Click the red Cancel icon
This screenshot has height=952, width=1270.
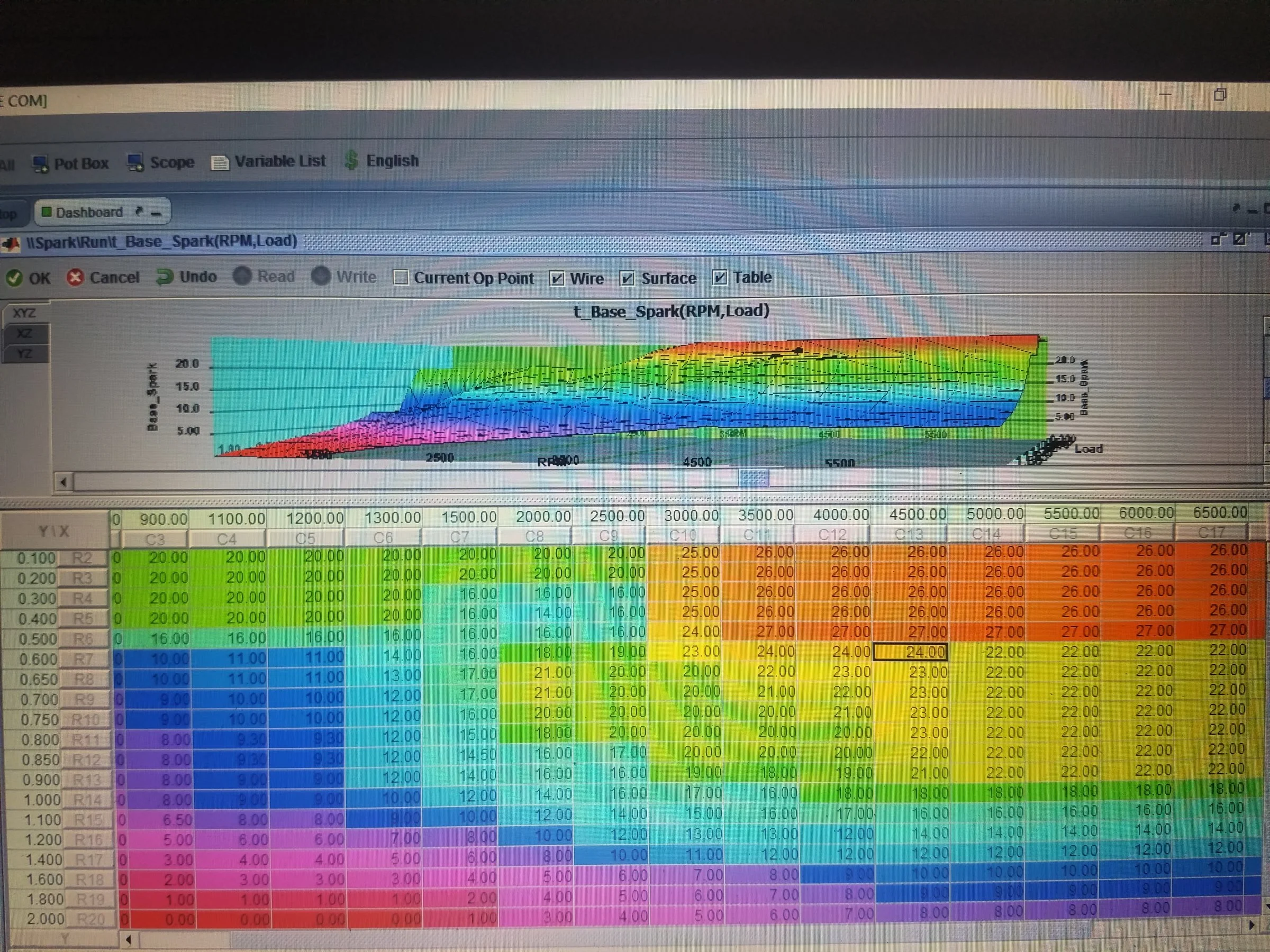[75, 278]
